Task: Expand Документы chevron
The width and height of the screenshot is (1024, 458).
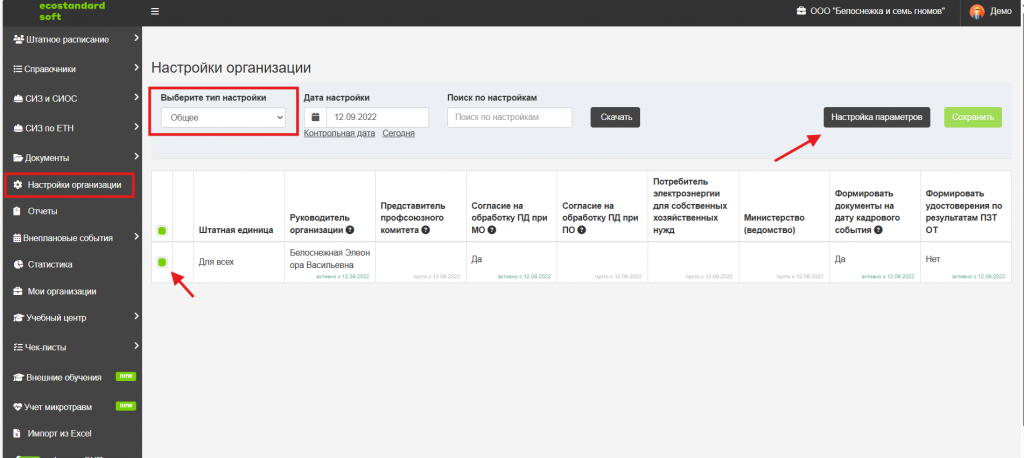Action: [136, 156]
